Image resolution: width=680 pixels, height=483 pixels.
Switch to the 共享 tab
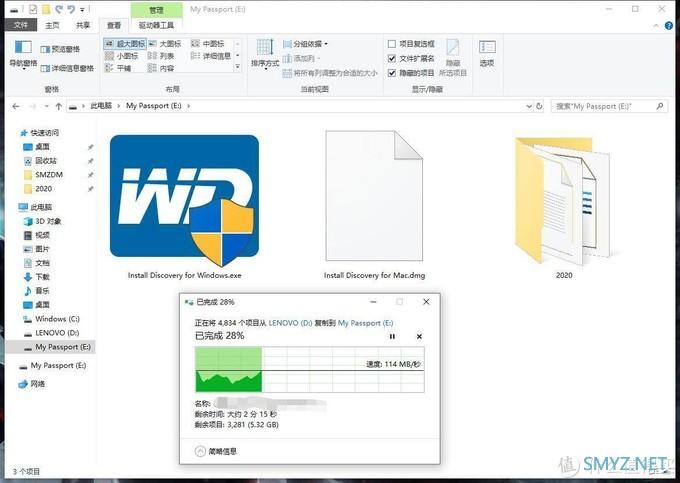pyautogui.click(x=83, y=25)
